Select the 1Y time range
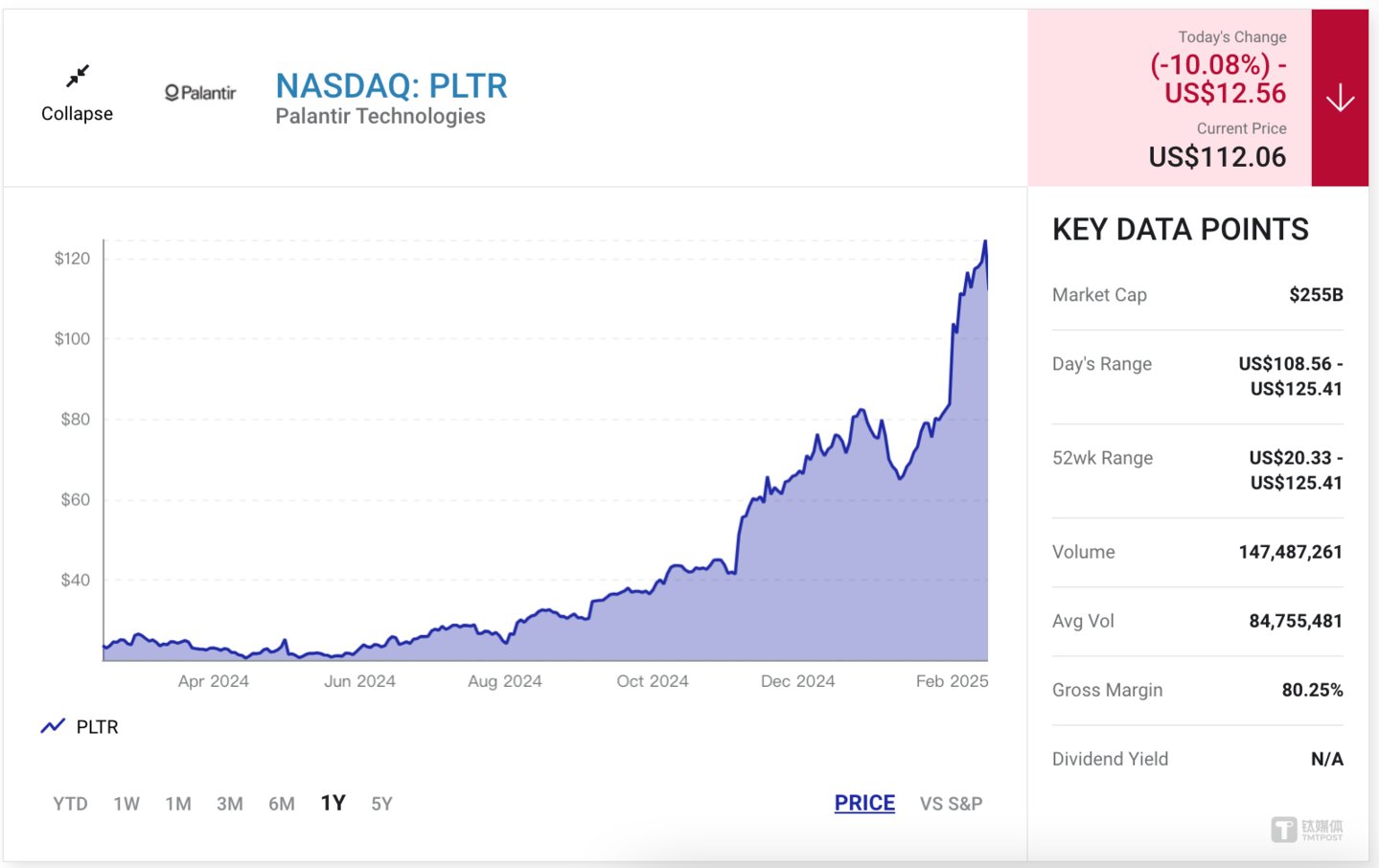The height and width of the screenshot is (868, 1379). 333,803
